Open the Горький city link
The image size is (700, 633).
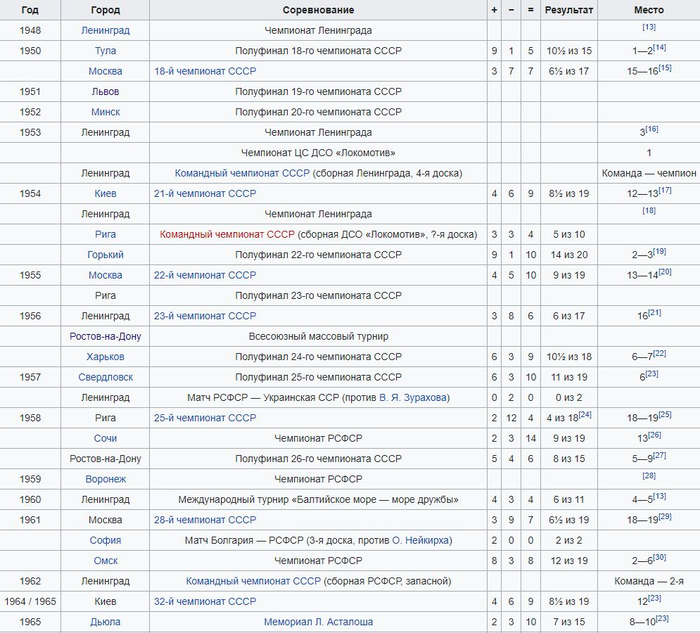(105, 255)
